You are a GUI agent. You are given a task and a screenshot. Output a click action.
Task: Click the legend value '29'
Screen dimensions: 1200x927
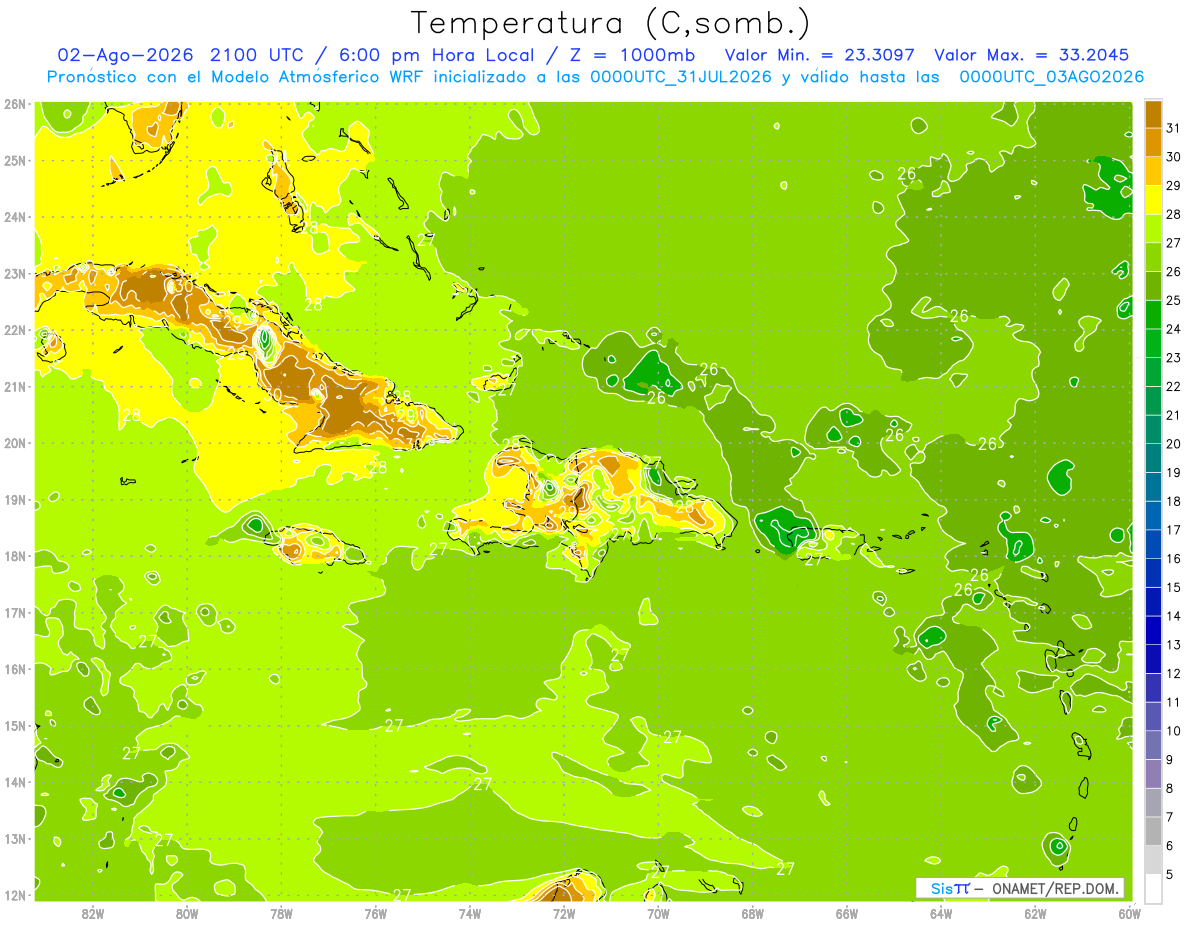(x=1174, y=186)
